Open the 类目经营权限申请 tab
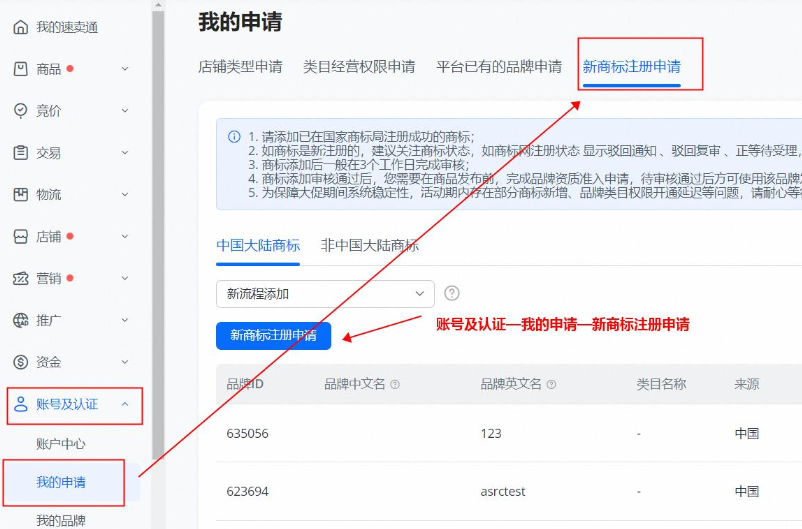Image resolution: width=802 pixels, height=529 pixels. tap(359, 67)
